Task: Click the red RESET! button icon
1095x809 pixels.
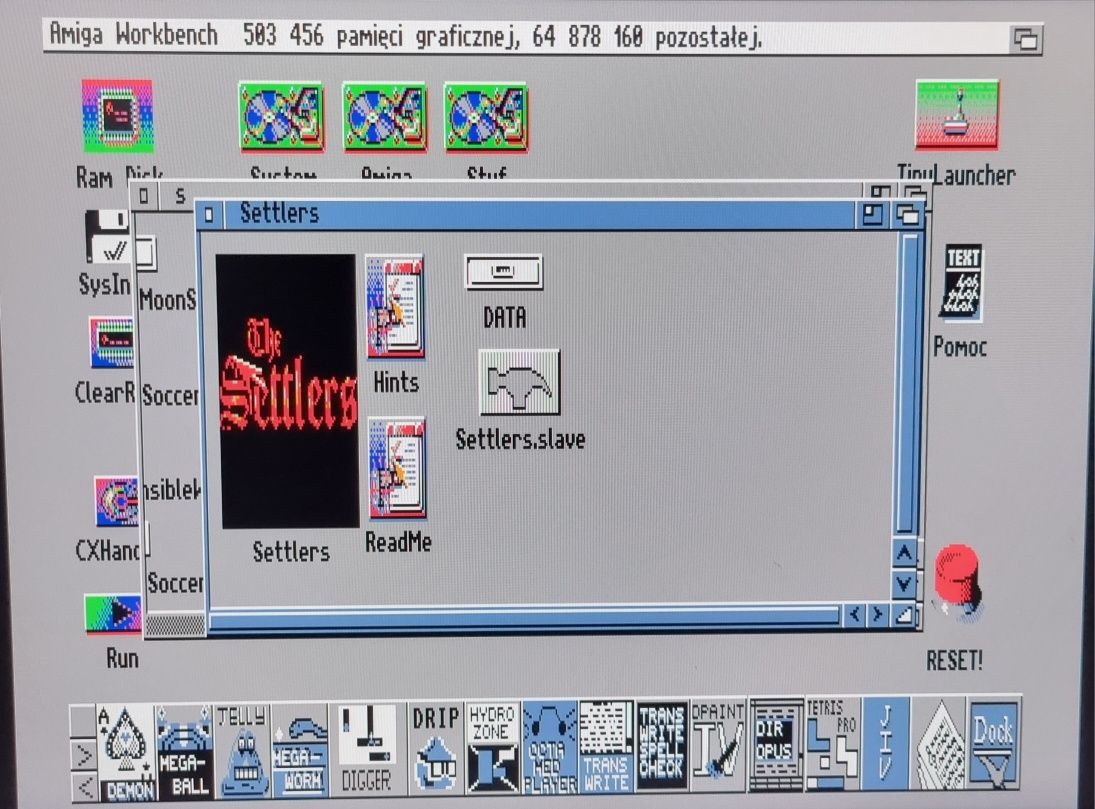Action: (958, 581)
